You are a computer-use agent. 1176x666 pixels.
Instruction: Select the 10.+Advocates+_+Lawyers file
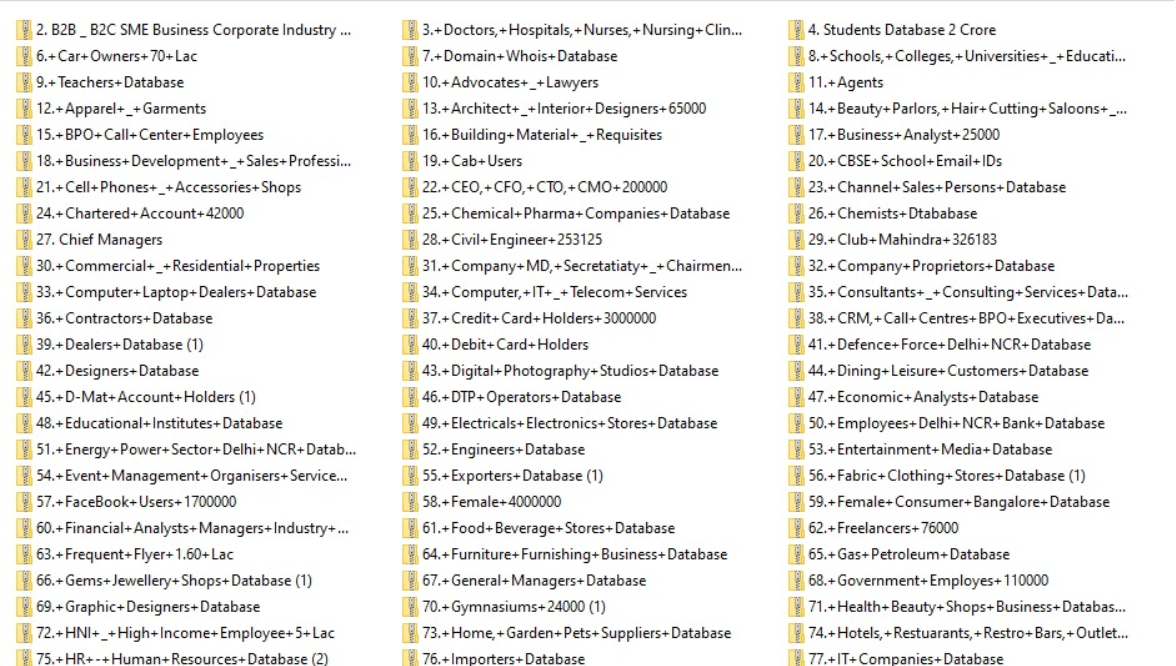pyautogui.click(x=510, y=82)
